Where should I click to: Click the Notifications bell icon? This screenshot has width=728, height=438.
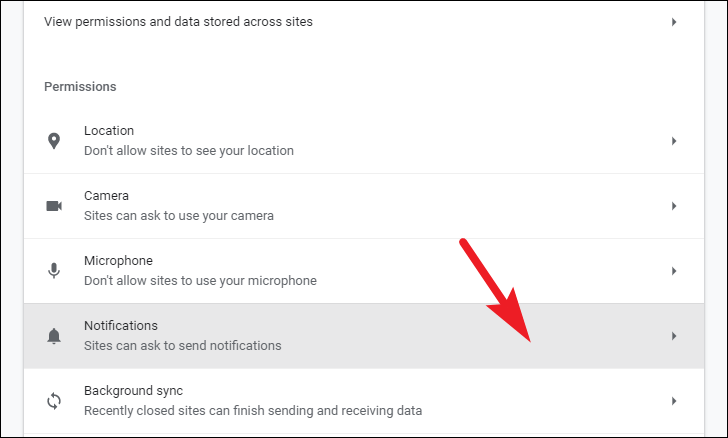pyautogui.click(x=54, y=336)
